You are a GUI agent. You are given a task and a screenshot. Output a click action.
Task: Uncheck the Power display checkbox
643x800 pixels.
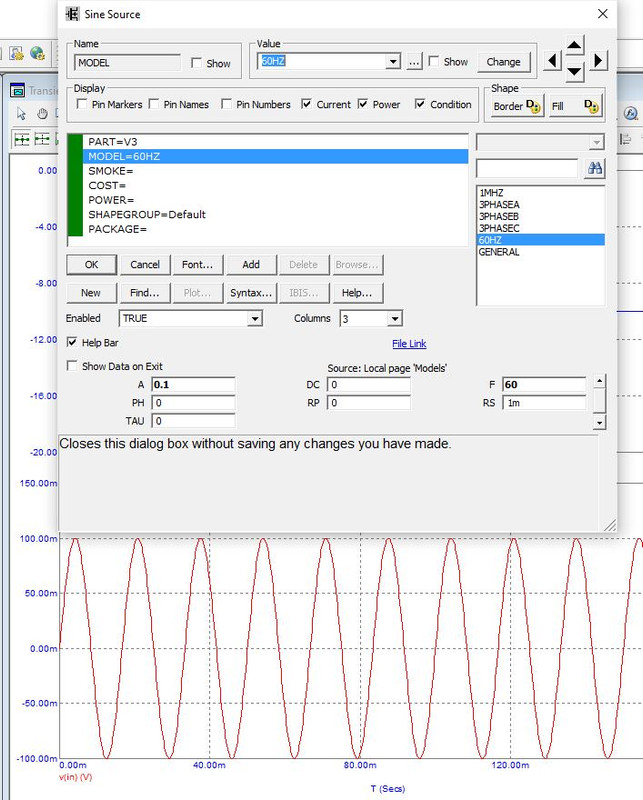tap(363, 104)
